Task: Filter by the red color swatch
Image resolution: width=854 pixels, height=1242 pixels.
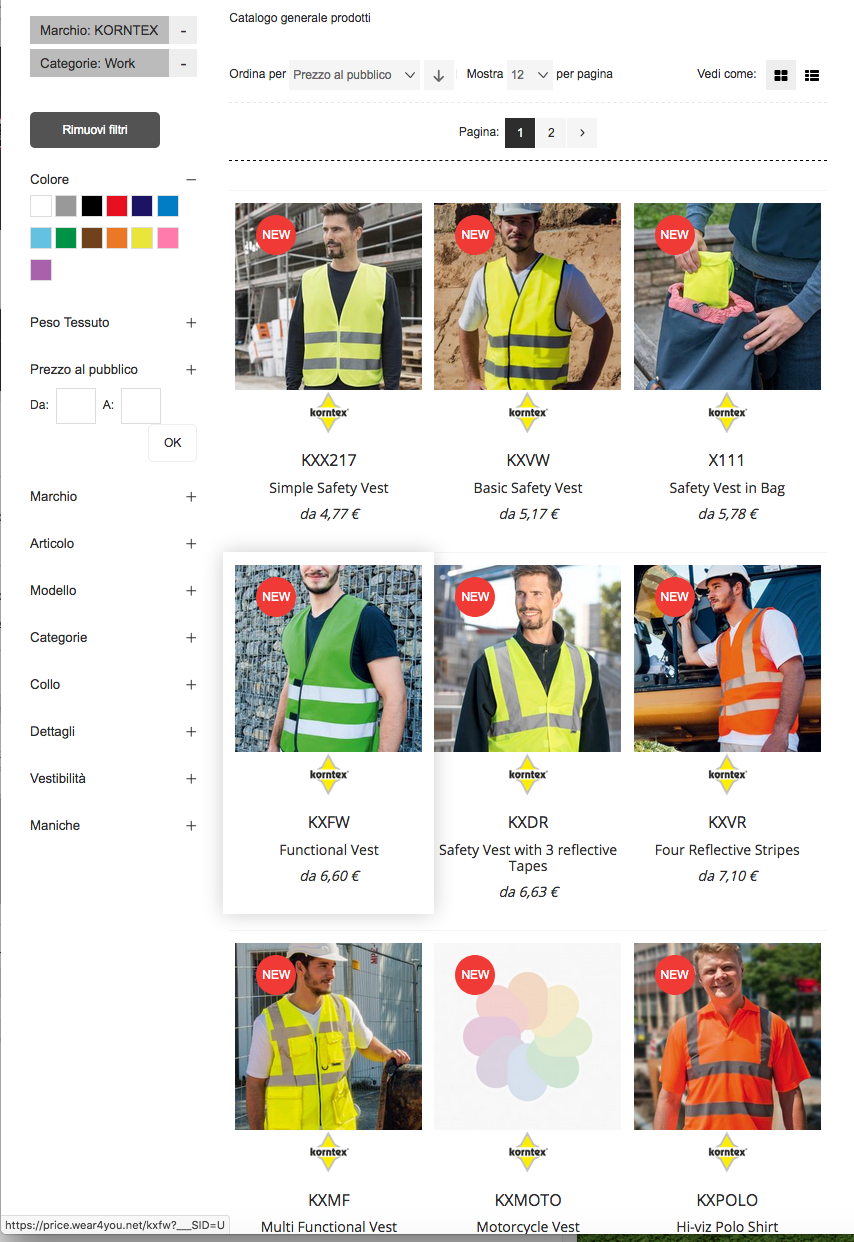Action: [118, 206]
